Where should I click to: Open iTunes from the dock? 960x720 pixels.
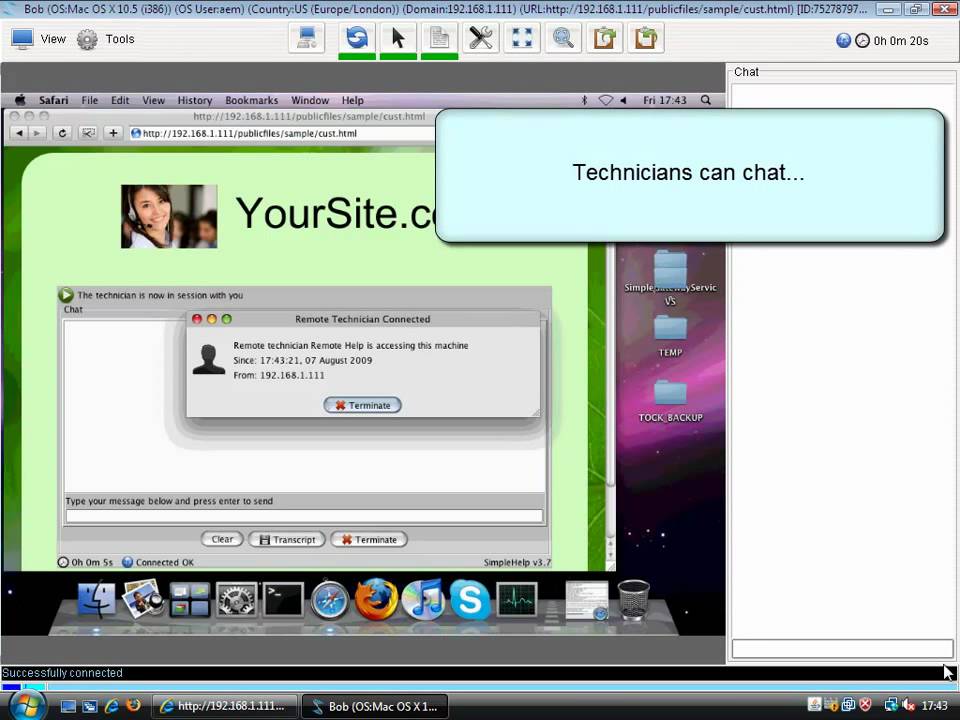(x=423, y=599)
